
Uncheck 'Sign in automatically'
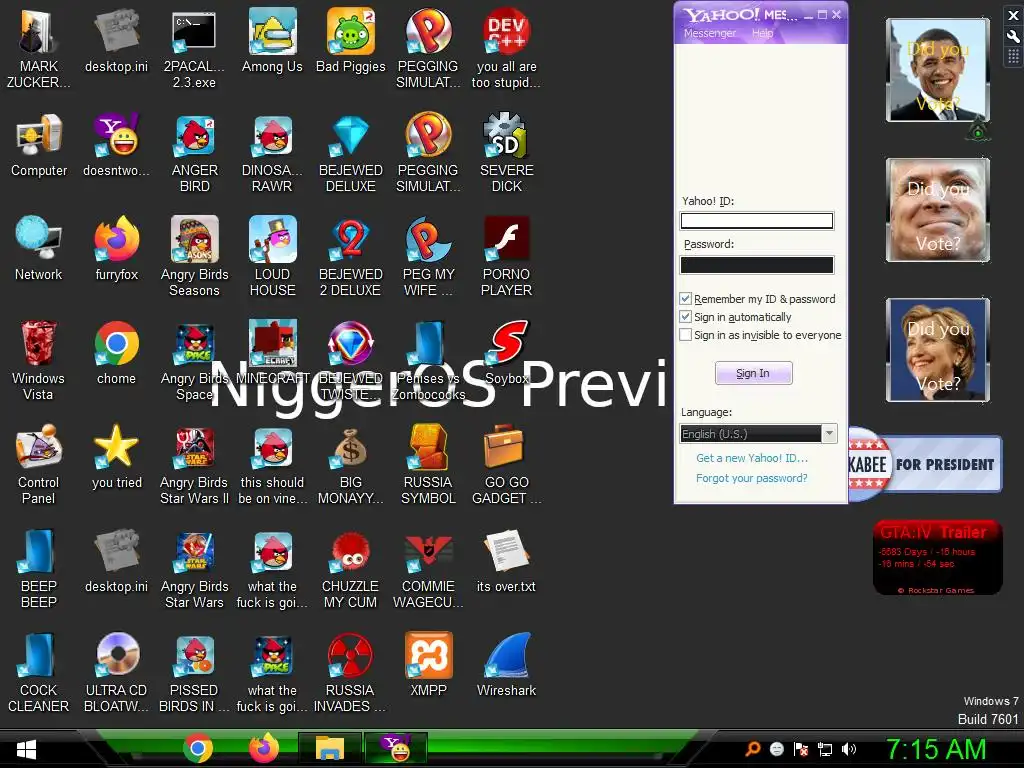coord(686,317)
